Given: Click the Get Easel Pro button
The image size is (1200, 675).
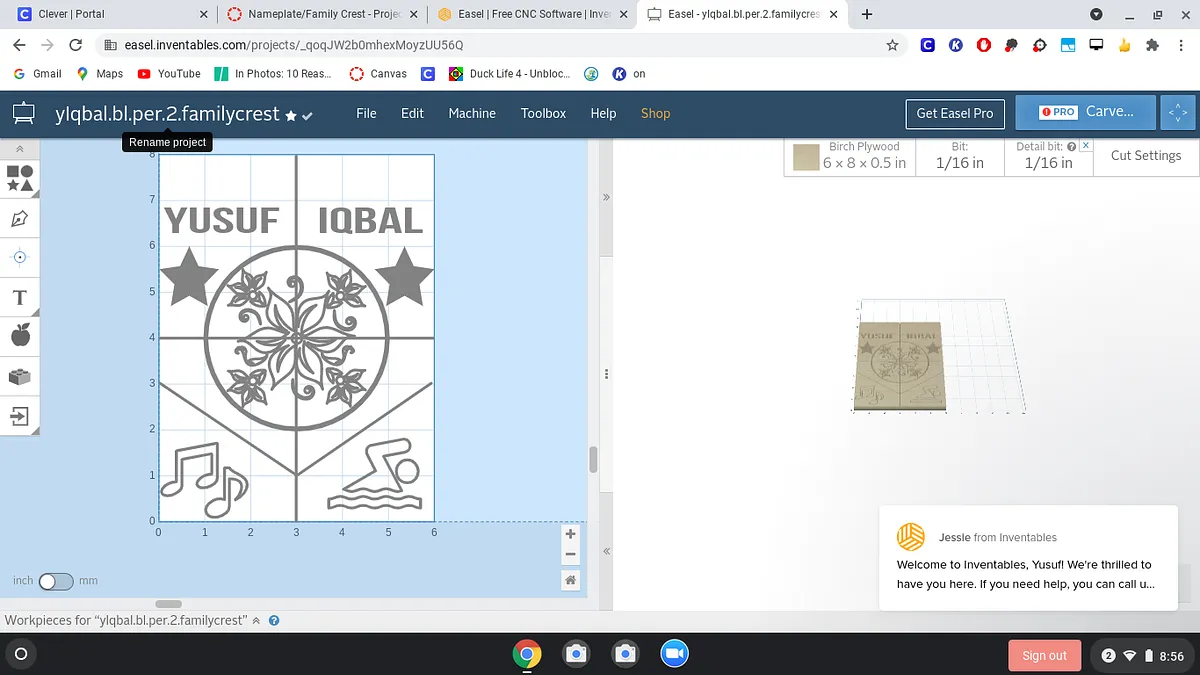Looking at the screenshot, I should (954, 113).
